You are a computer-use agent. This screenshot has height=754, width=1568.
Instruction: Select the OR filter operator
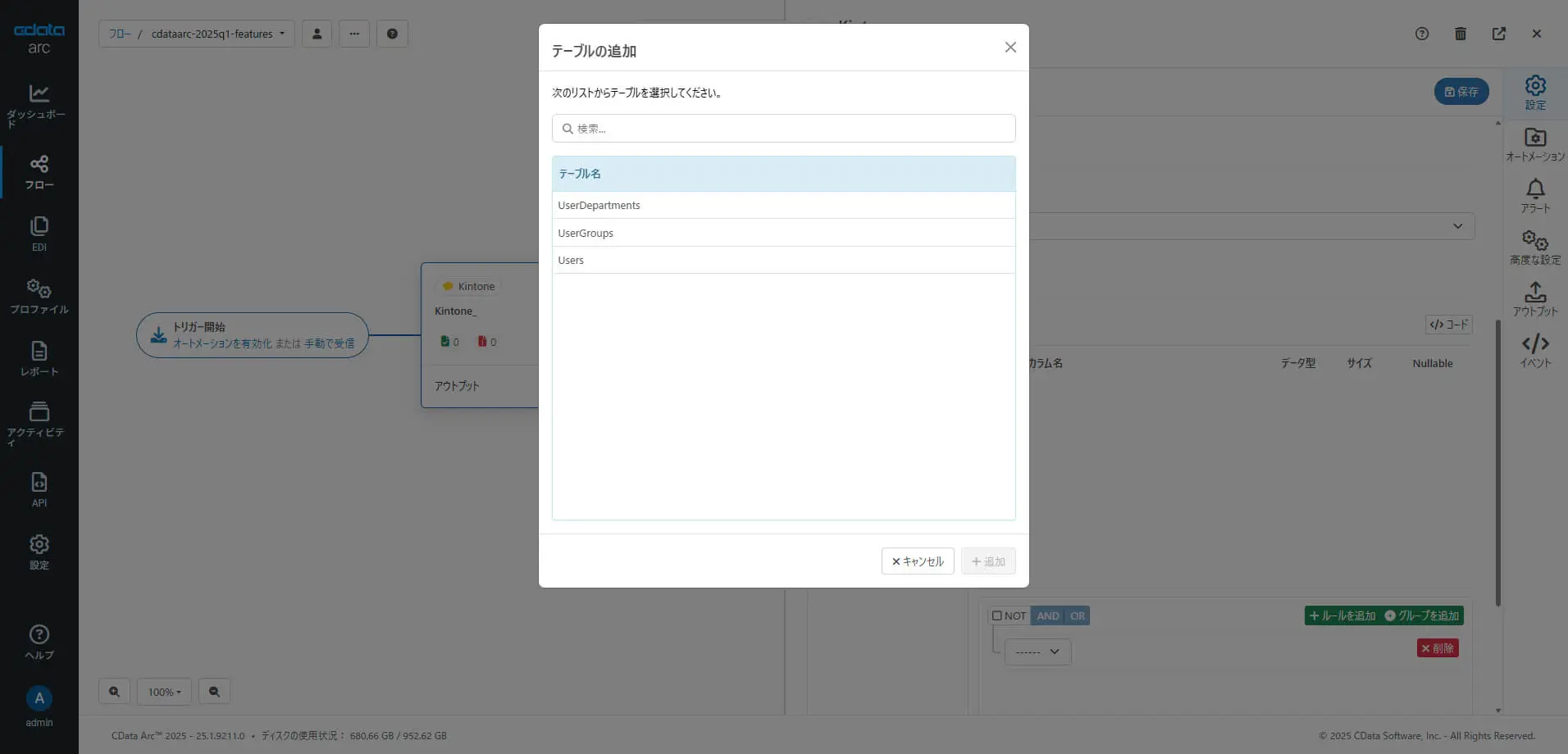pyautogui.click(x=1077, y=615)
